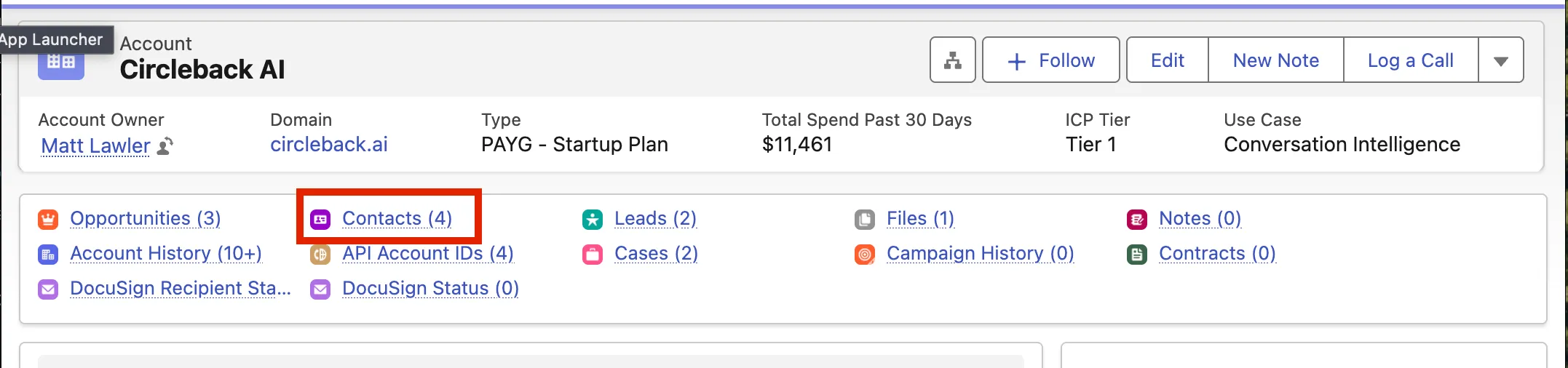This screenshot has height=368, width=1568.
Task: Click the API Account IDs icon
Action: 320,254
